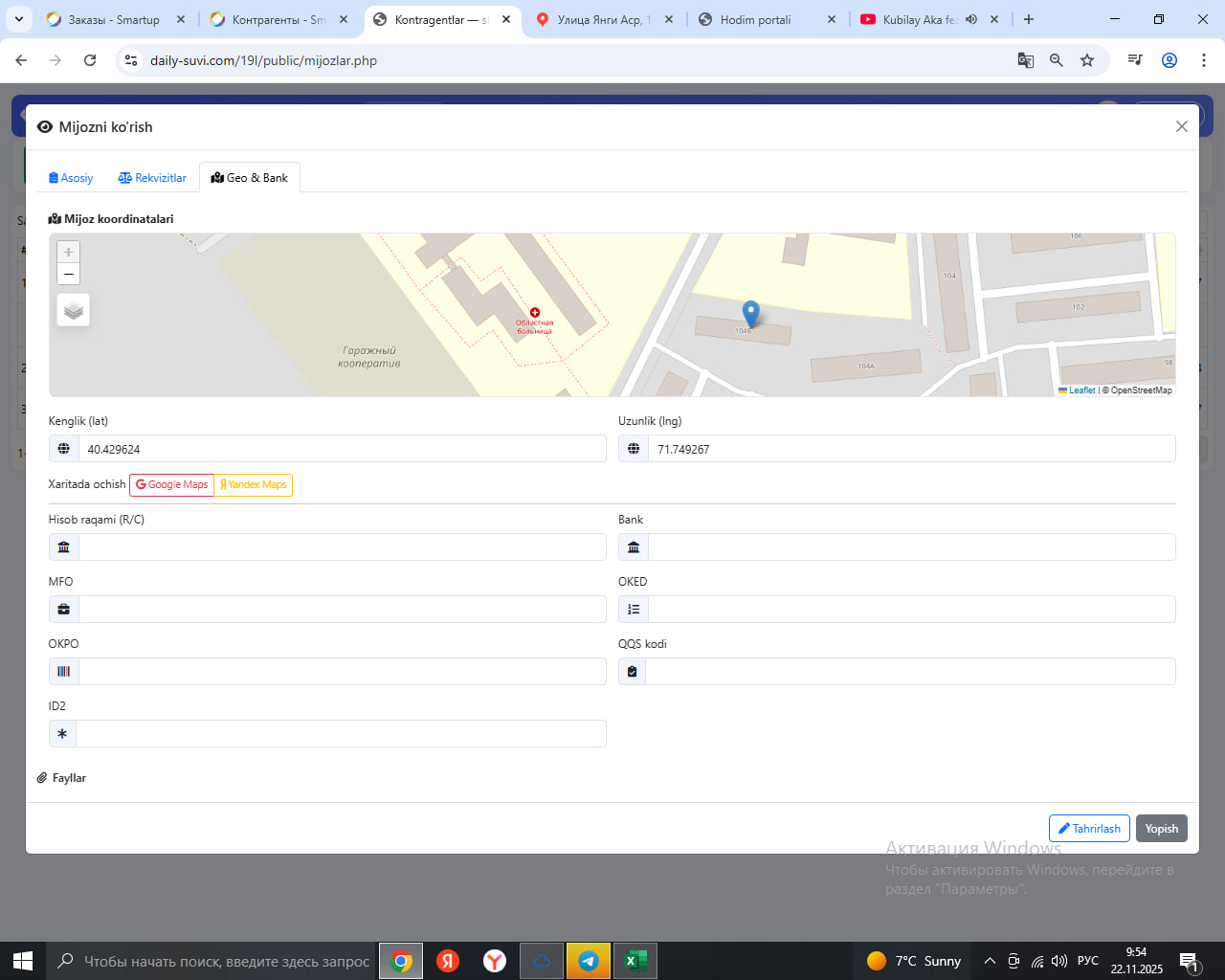Zoom out on the map
The image size is (1225, 980).
pos(68,275)
